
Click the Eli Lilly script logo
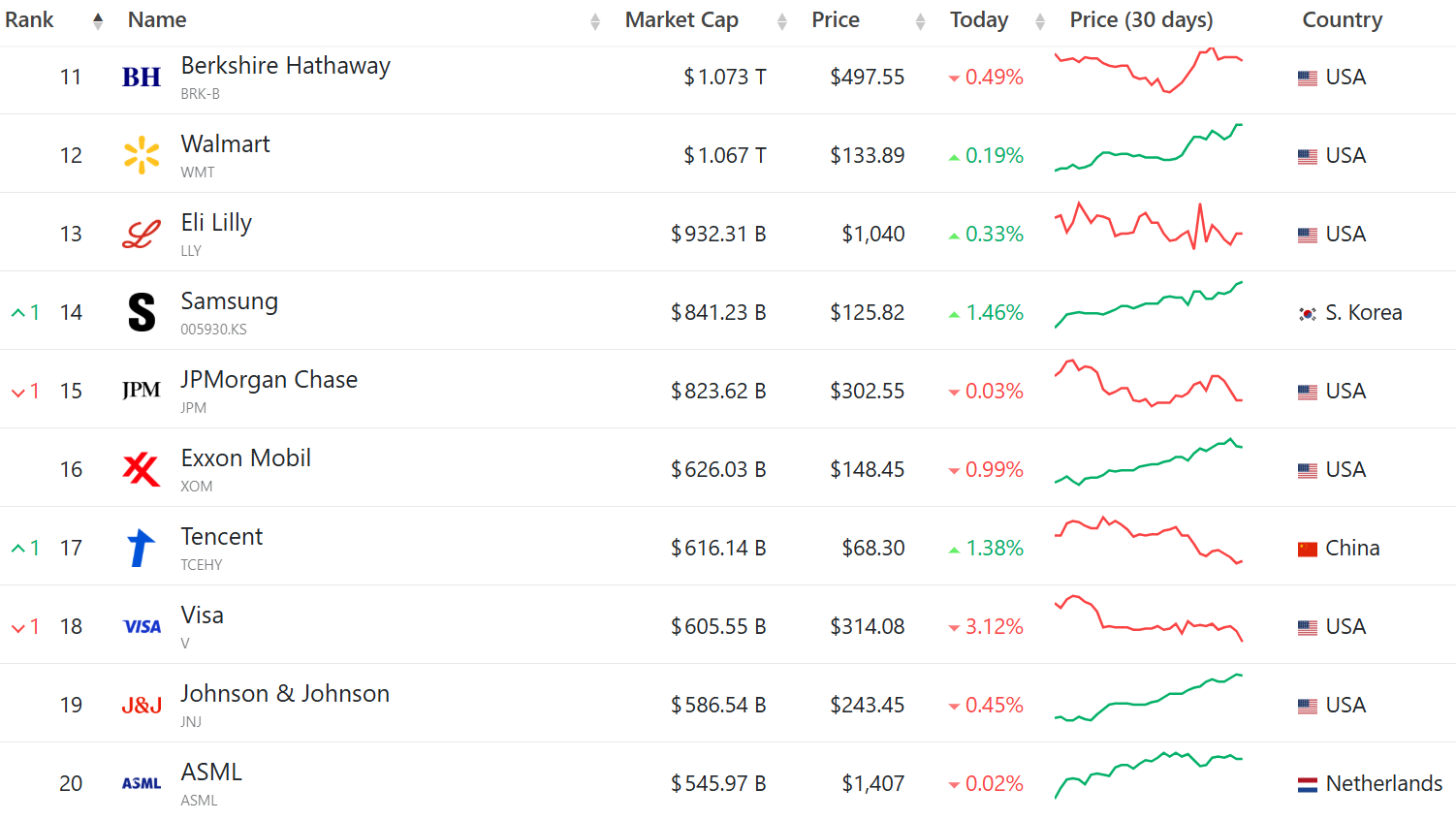(x=142, y=235)
